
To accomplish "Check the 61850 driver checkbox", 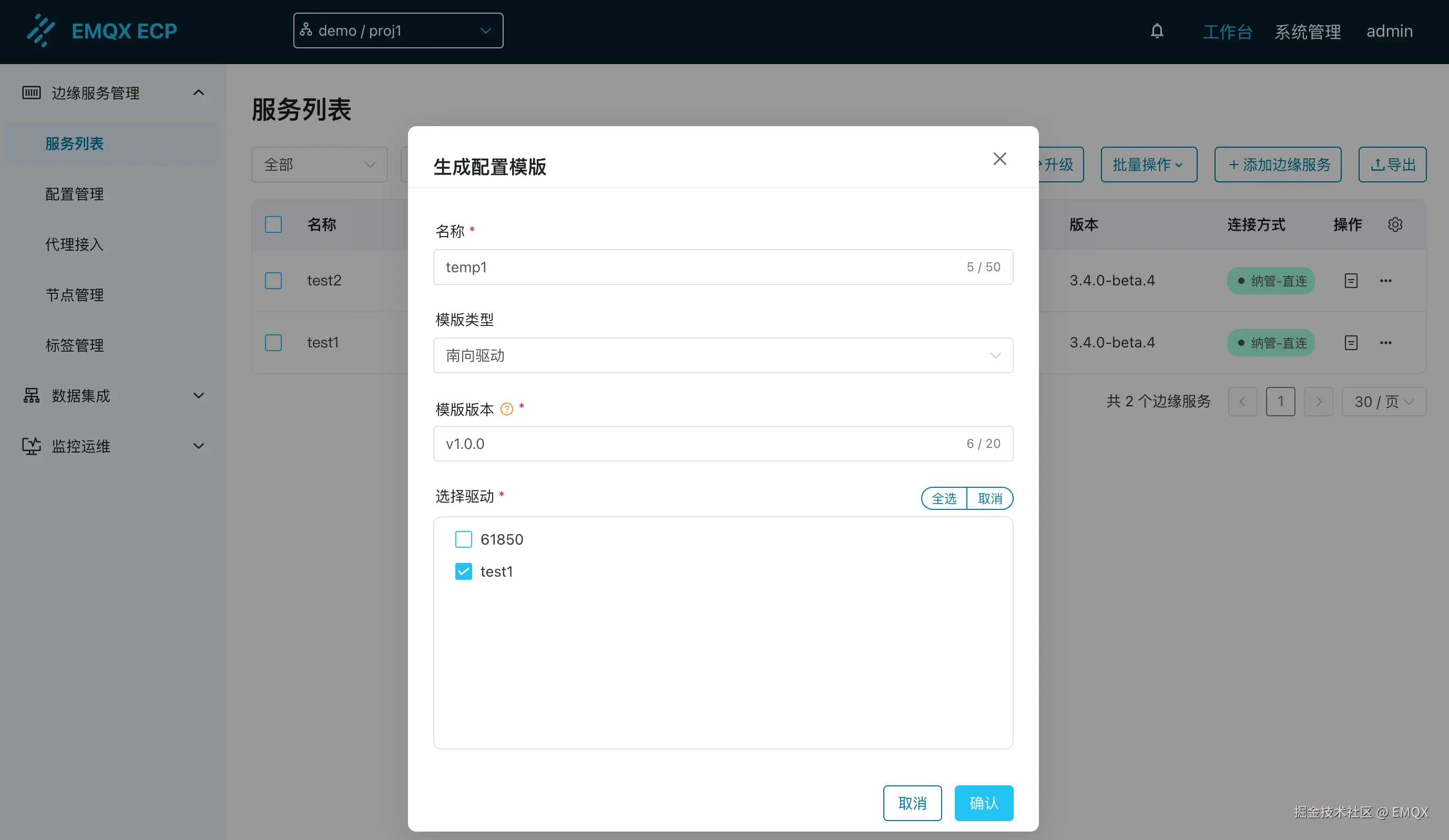I will (463, 539).
